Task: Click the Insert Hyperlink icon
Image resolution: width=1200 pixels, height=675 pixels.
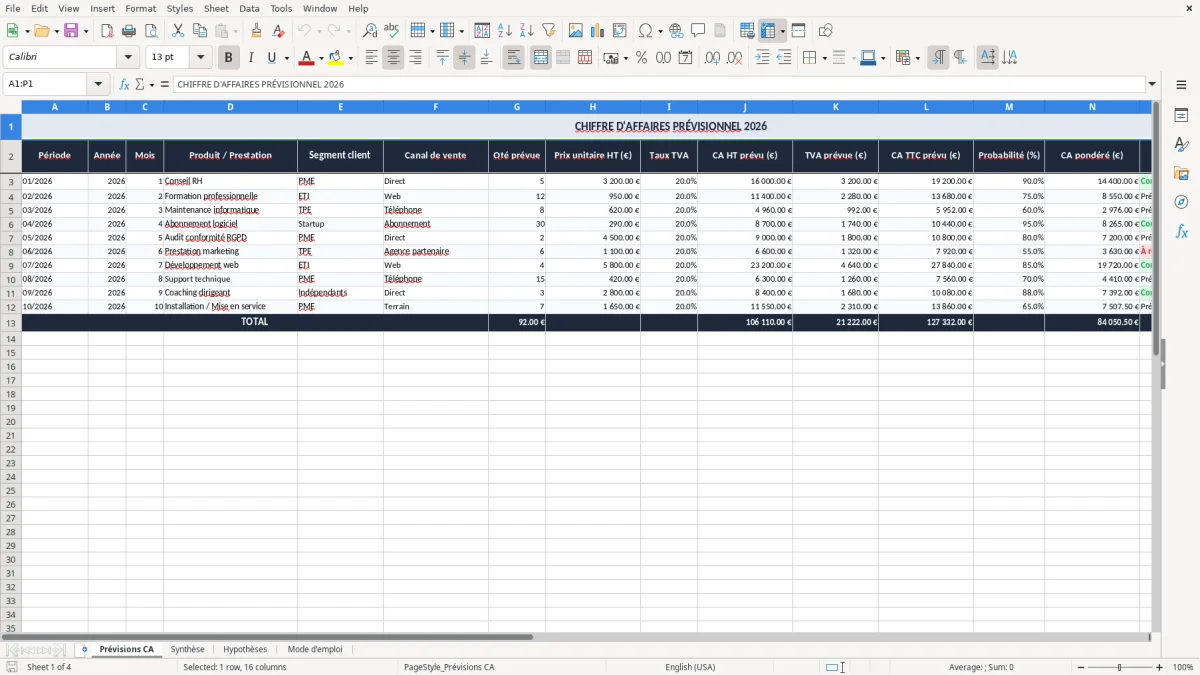Action: [676, 31]
